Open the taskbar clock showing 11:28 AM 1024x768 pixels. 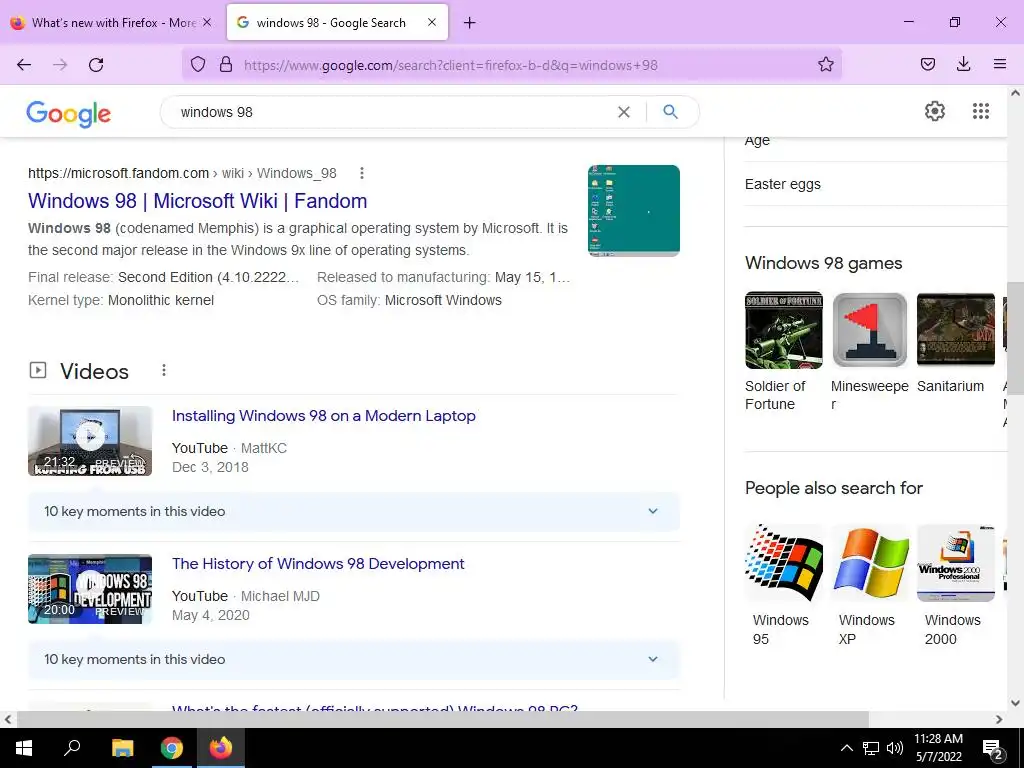(938, 748)
